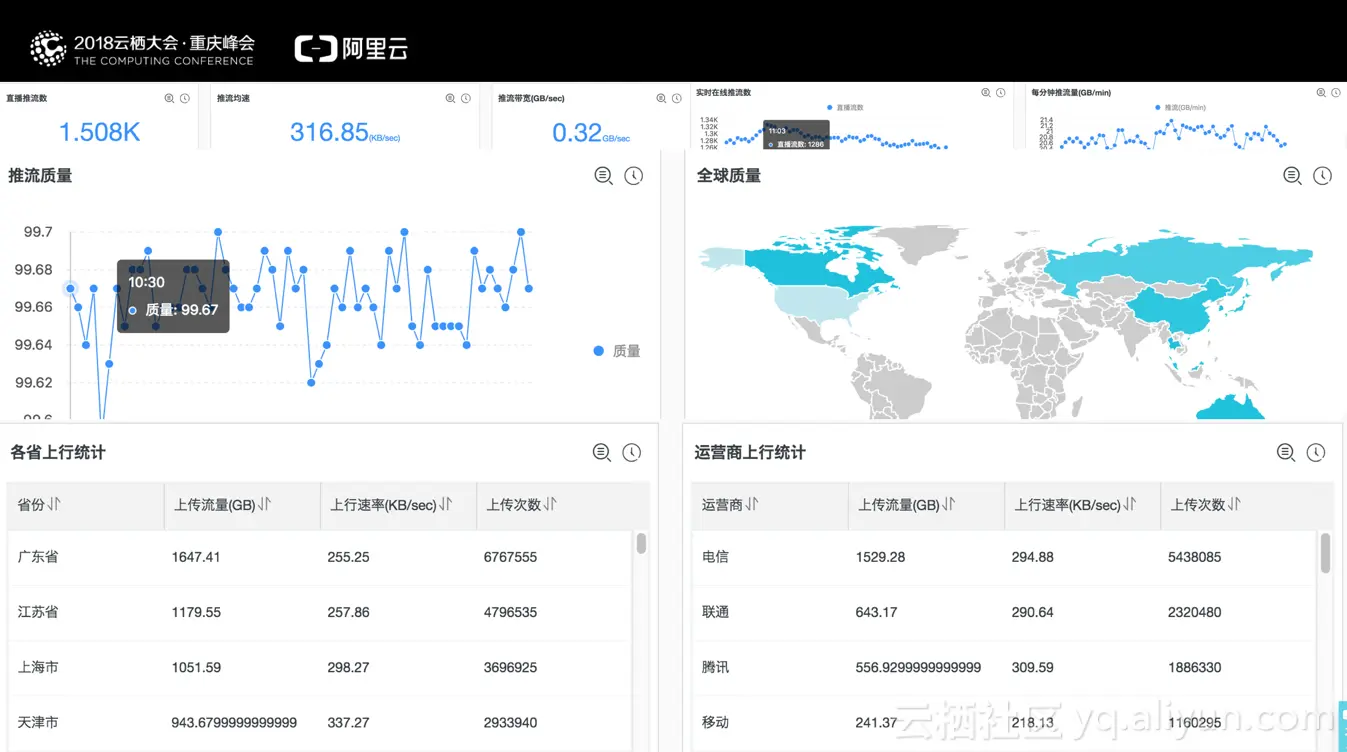Sort carrier table by 上行速率(KB/sec)

click(1130, 505)
